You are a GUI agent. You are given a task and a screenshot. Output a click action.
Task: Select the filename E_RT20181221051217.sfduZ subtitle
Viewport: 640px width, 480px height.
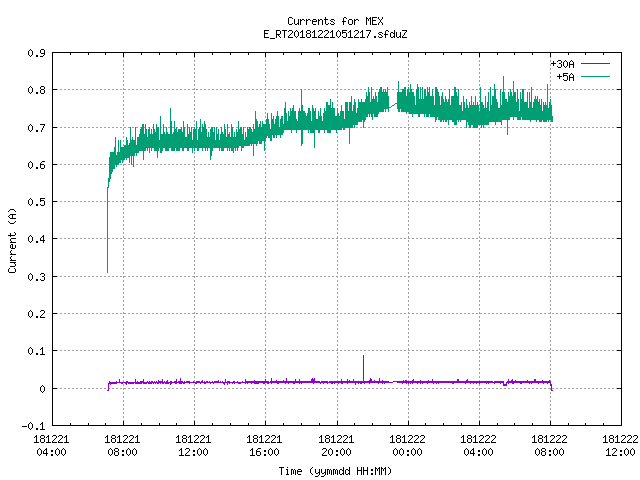[x=335, y=34]
